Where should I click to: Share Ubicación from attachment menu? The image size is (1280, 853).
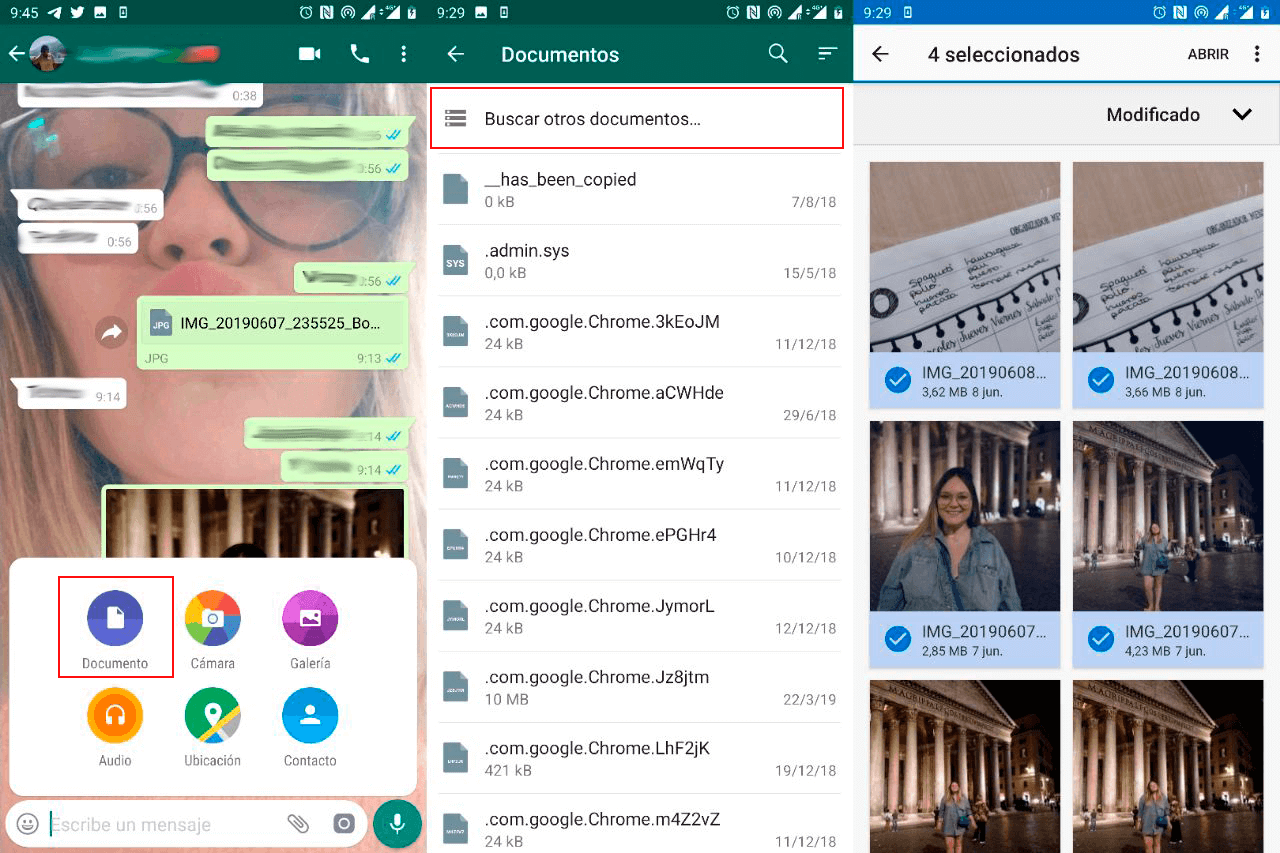coord(212,715)
